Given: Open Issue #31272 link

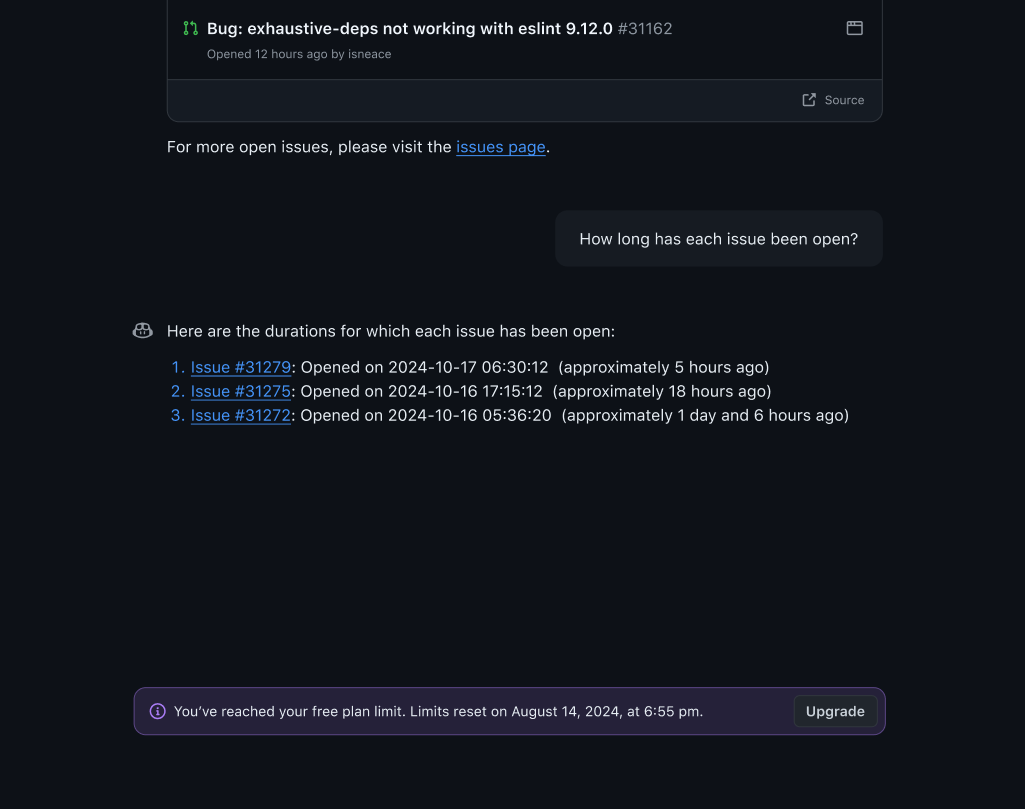Looking at the screenshot, I should point(240,415).
